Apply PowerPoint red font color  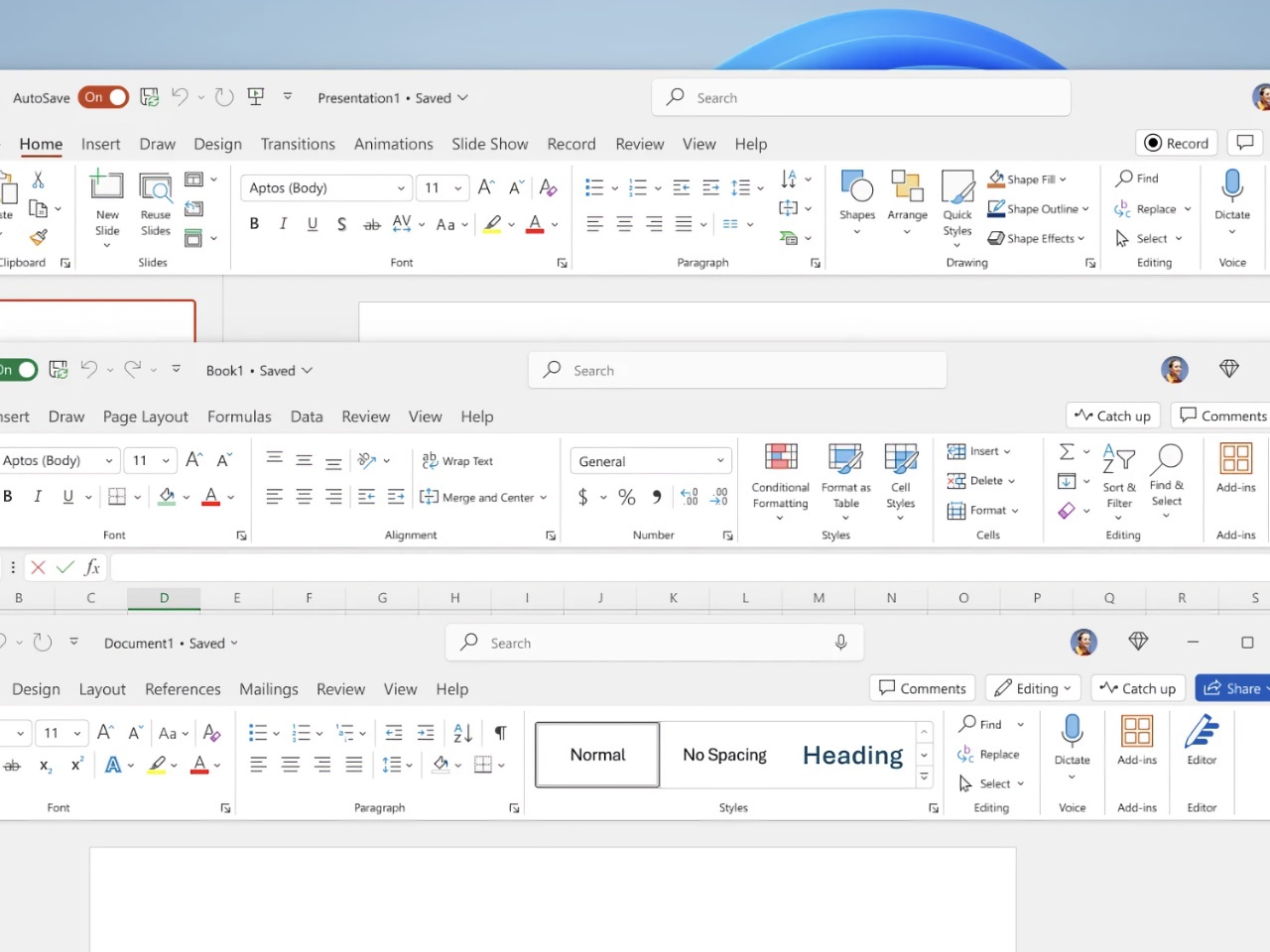535,224
